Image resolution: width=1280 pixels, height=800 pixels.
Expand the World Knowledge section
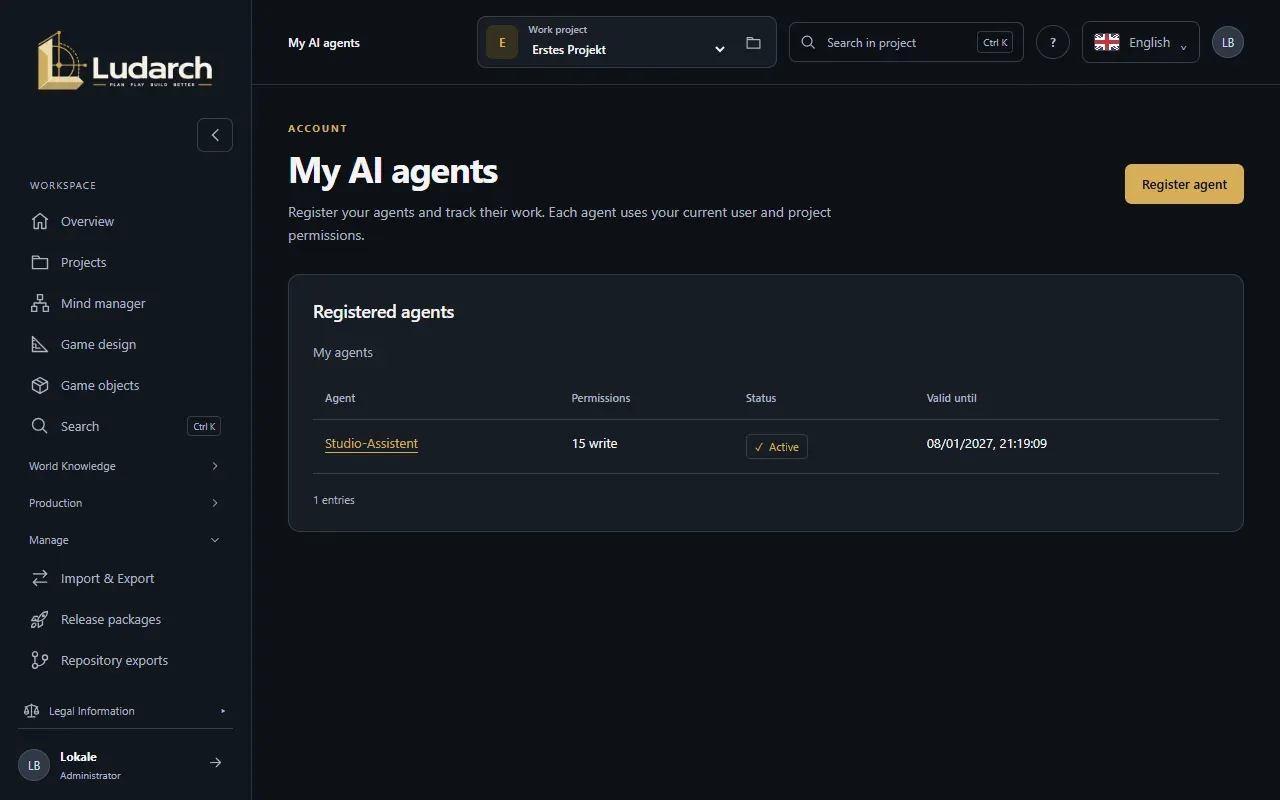click(125, 466)
